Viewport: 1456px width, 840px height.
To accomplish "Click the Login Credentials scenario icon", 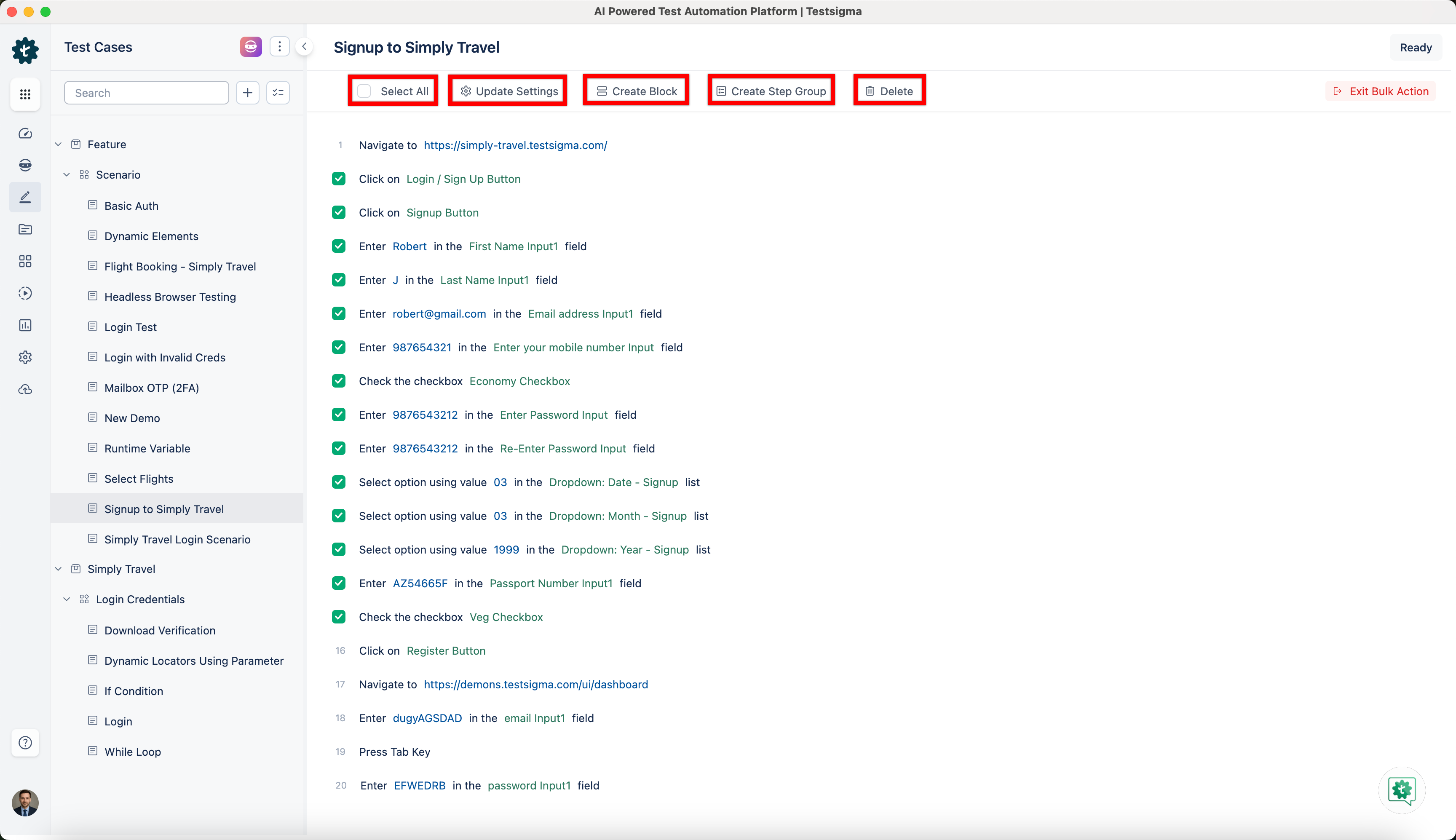I will tap(84, 599).
